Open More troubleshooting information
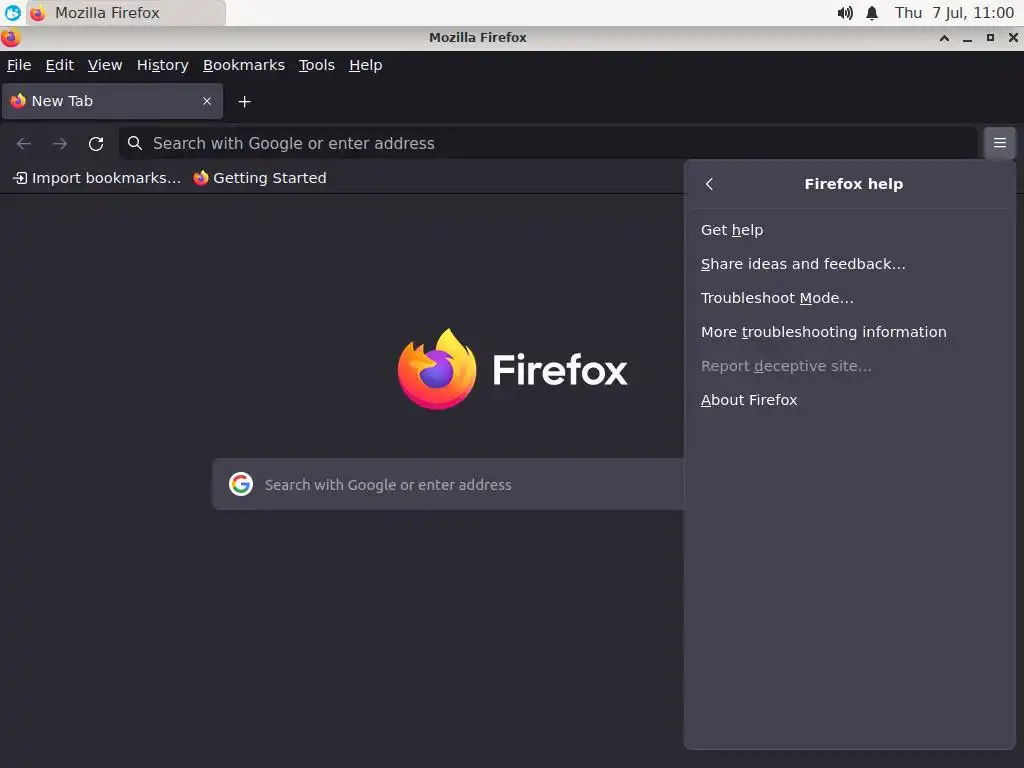The height and width of the screenshot is (768, 1024). point(850,332)
